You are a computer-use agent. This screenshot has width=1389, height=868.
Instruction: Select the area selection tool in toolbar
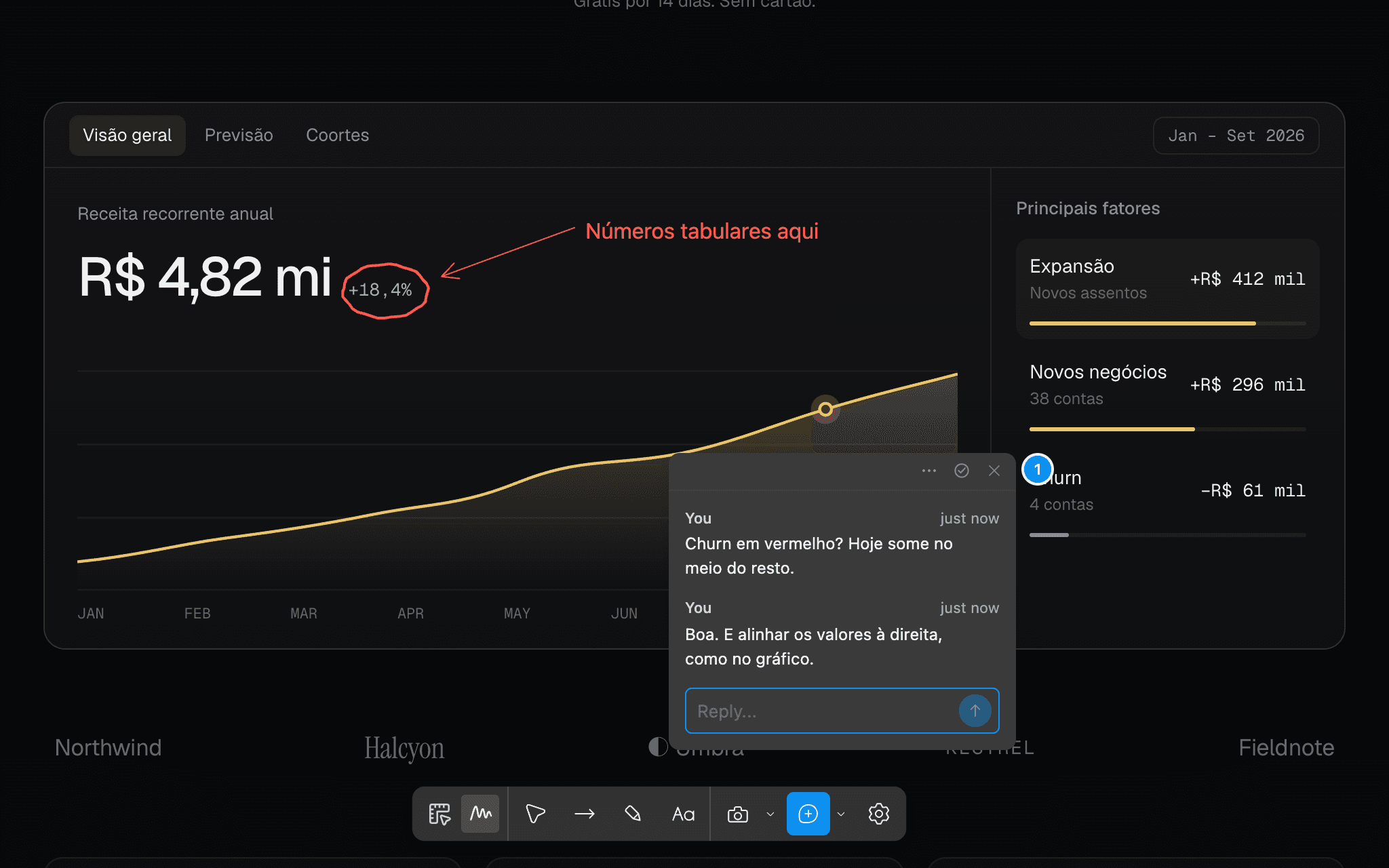click(x=439, y=814)
